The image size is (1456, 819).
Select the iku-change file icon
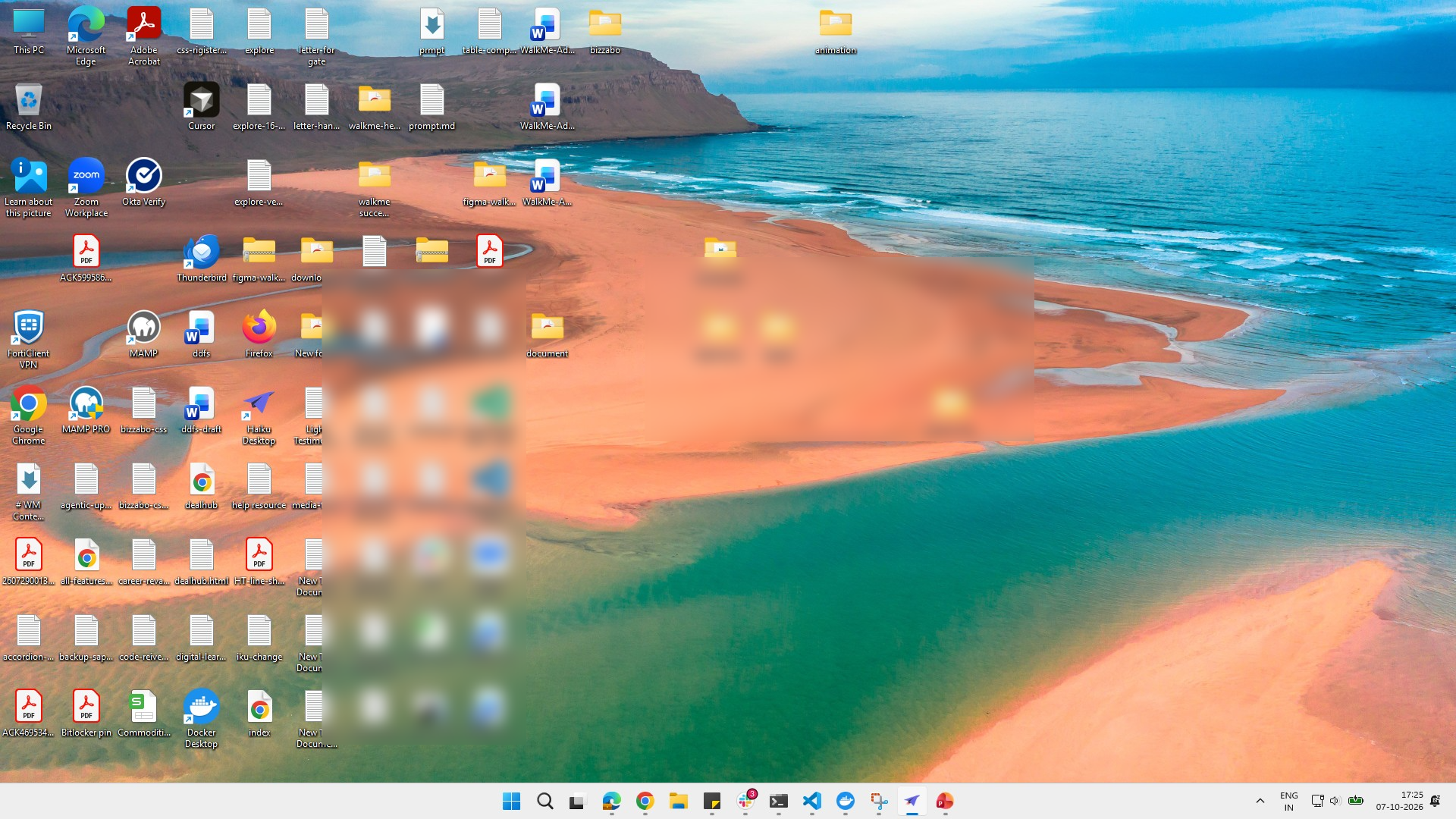pos(259,638)
